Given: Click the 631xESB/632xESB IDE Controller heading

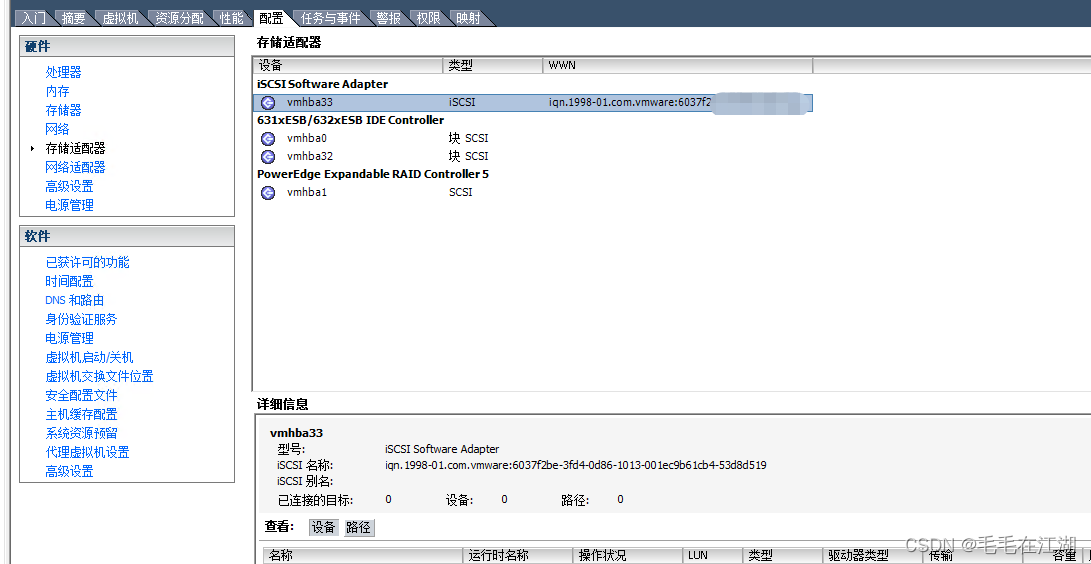Looking at the screenshot, I should (x=351, y=120).
